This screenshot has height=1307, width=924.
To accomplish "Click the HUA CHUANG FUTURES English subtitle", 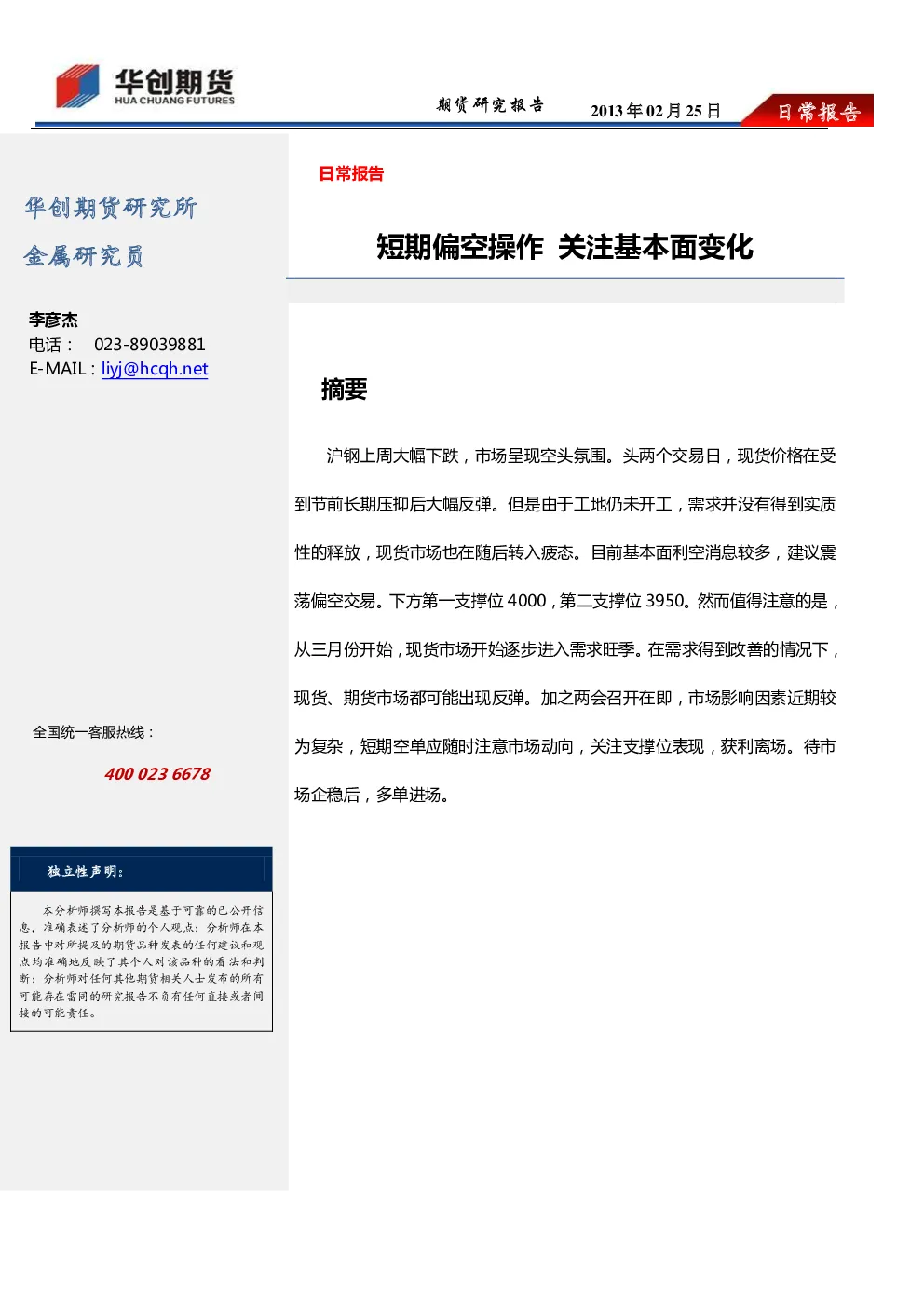I will coord(175,101).
